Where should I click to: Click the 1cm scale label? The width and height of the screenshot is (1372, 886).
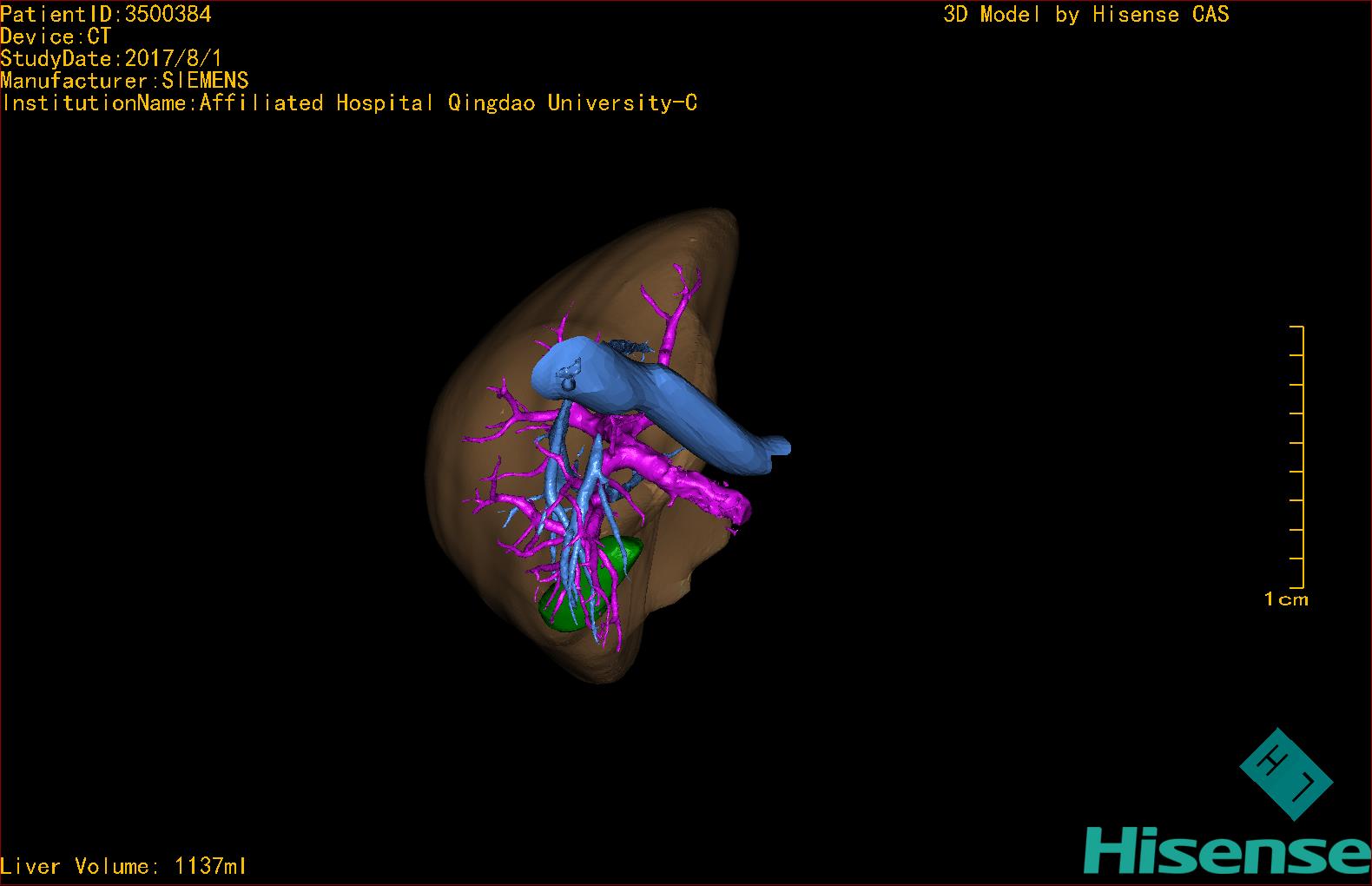tap(1285, 599)
